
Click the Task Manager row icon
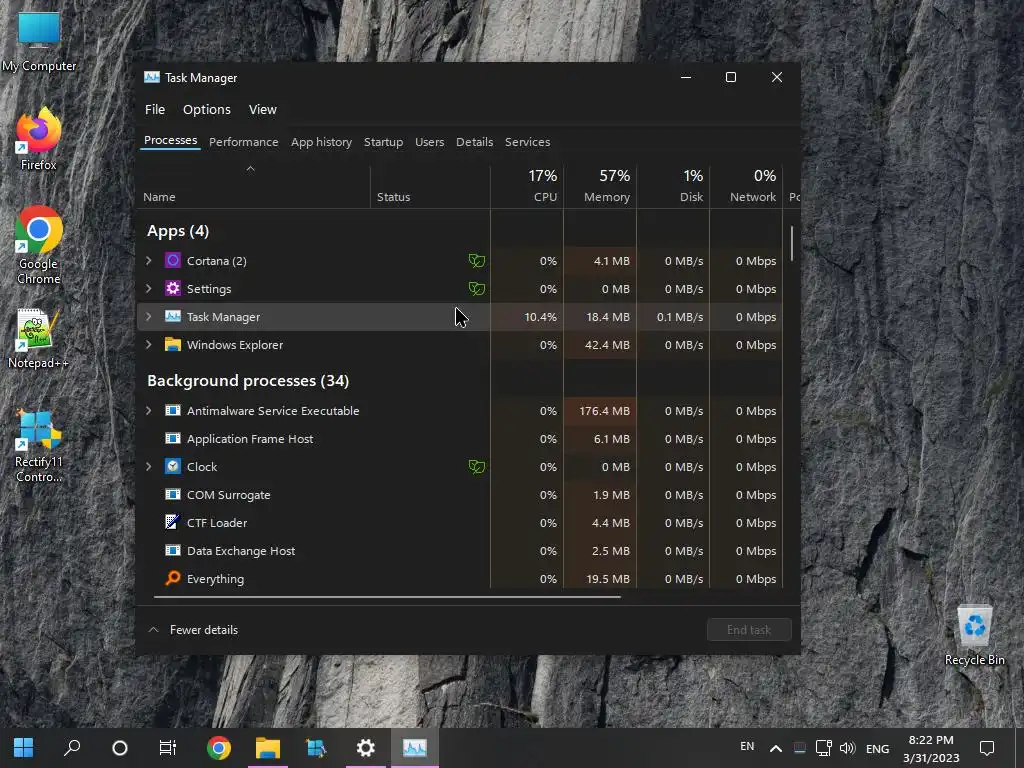tap(172, 317)
